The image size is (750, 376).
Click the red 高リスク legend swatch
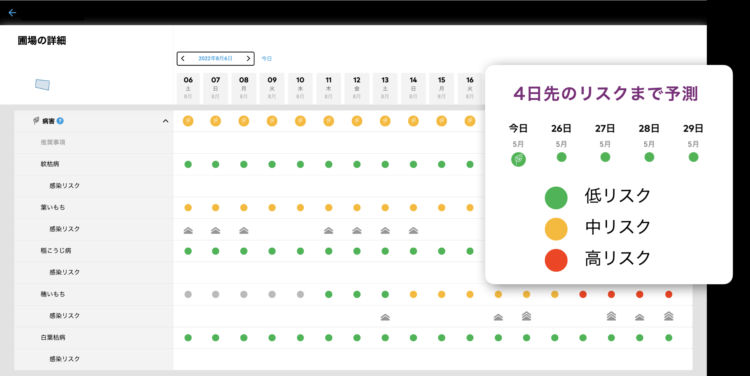pyautogui.click(x=556, y=260)
